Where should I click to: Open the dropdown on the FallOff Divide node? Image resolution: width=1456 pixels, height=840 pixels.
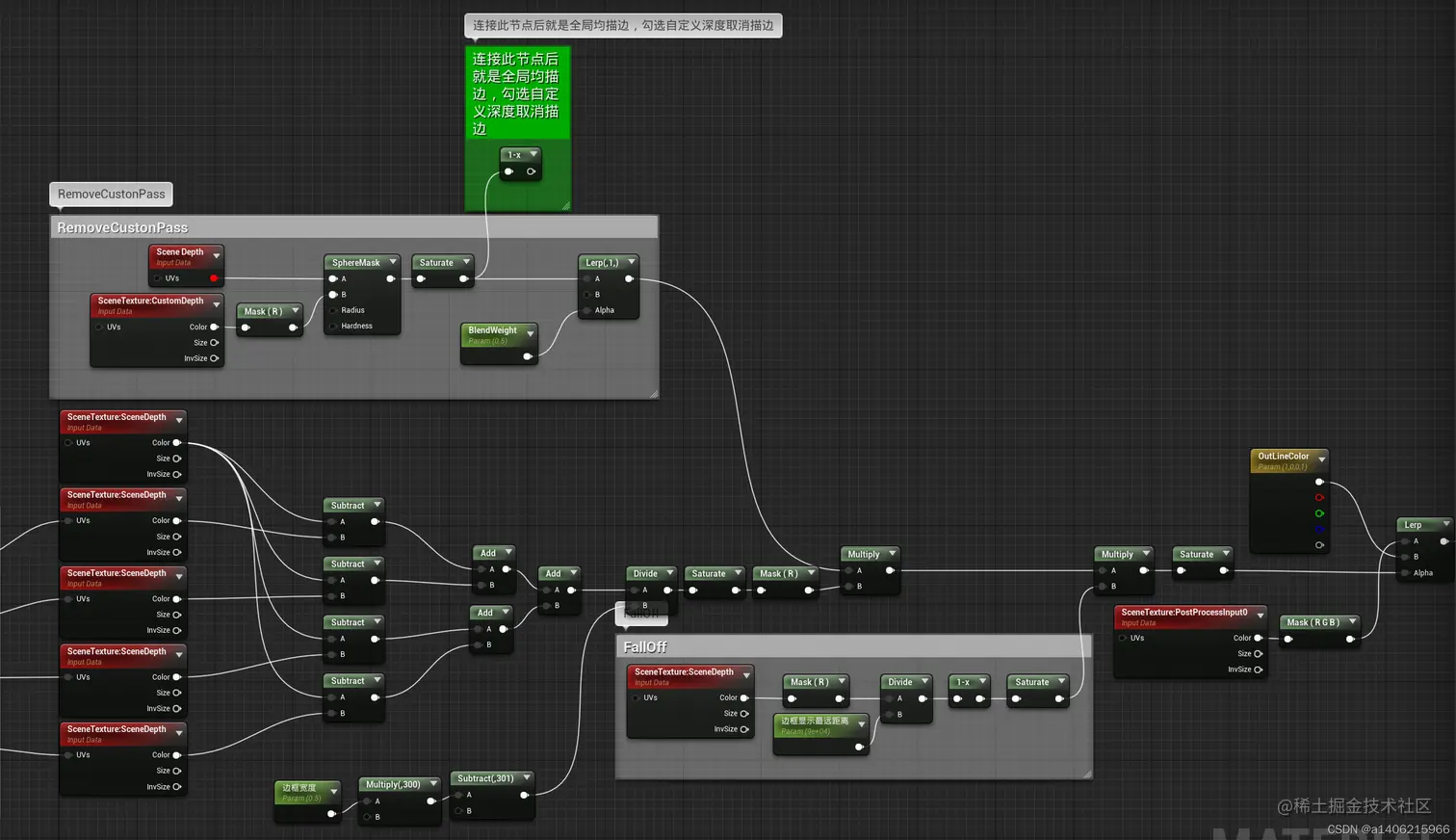pyautogui.click(x=923, y=682)
